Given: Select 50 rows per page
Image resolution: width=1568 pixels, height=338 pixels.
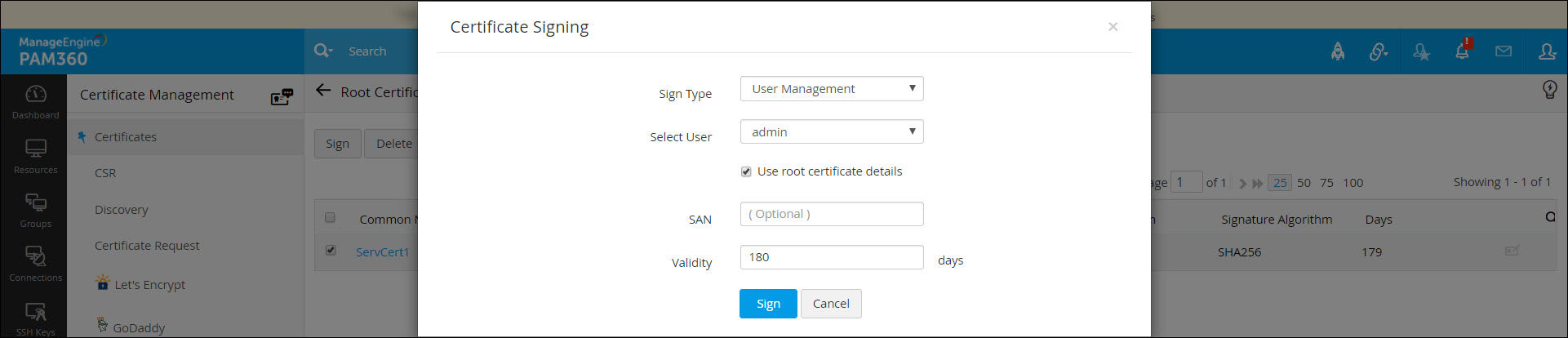Looking at the screenshot, I should coord(1304,183).
